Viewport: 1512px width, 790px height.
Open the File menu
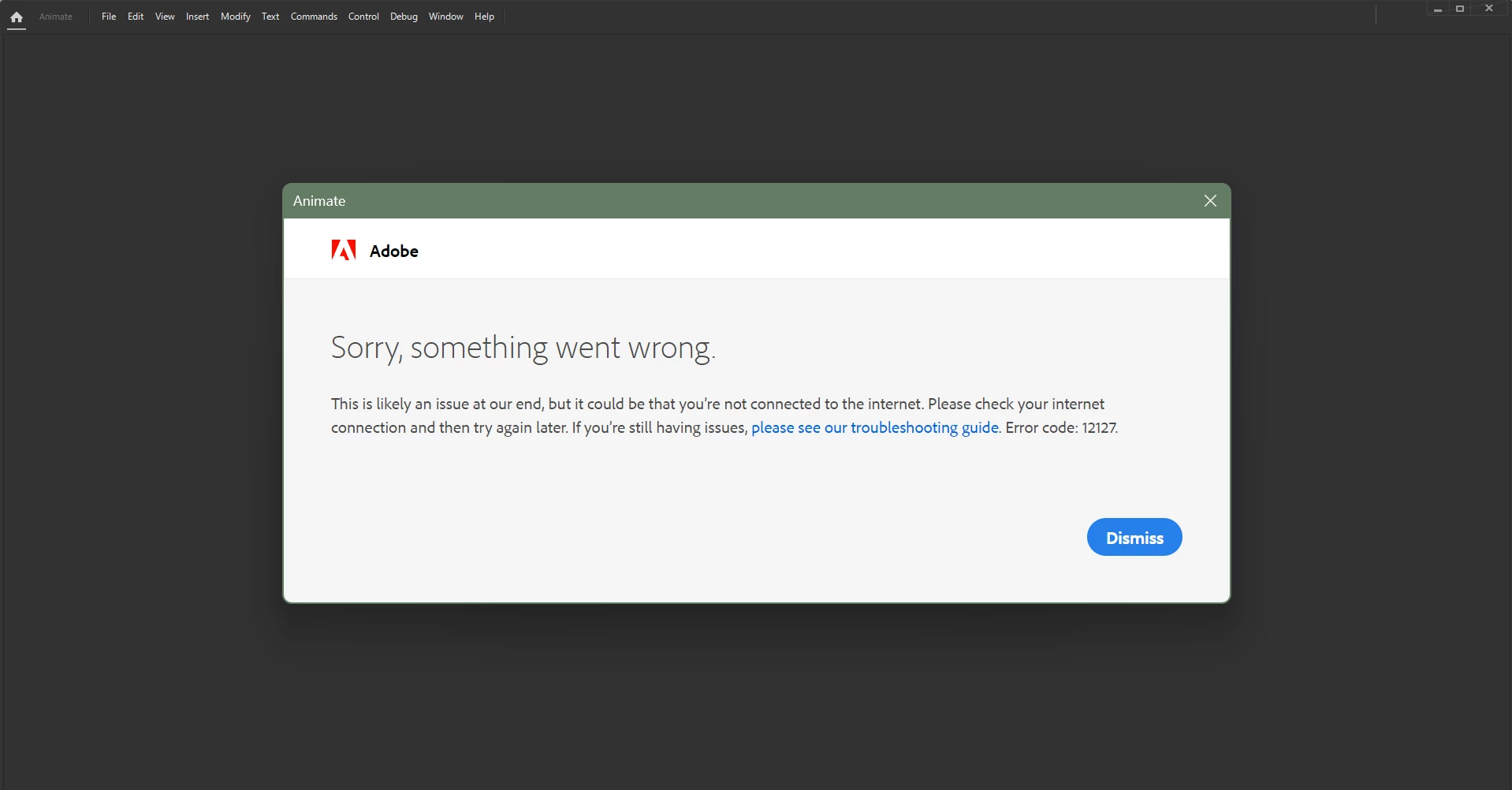coord(109,17)
